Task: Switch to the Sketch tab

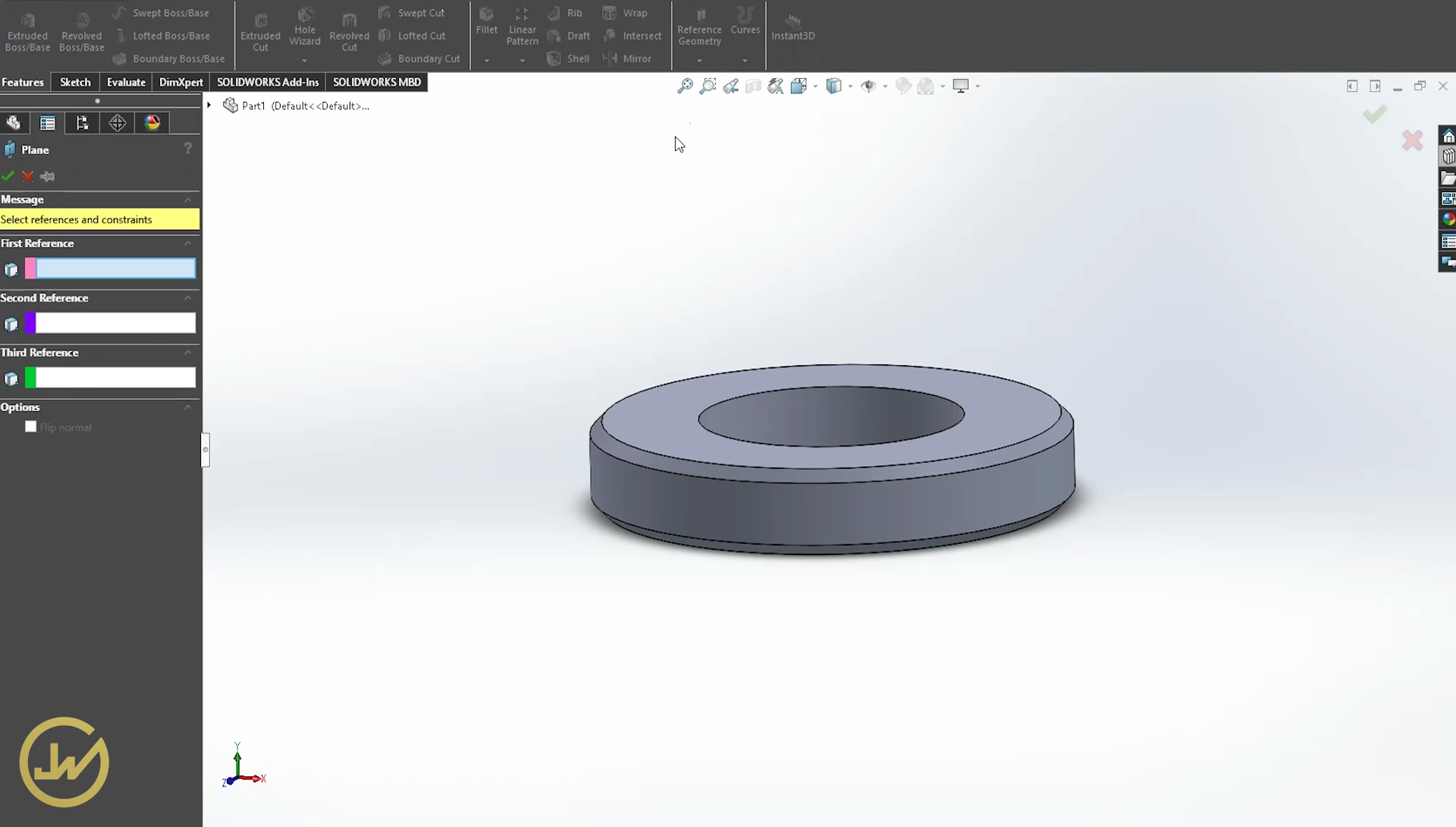Action: tap(75, 82)
